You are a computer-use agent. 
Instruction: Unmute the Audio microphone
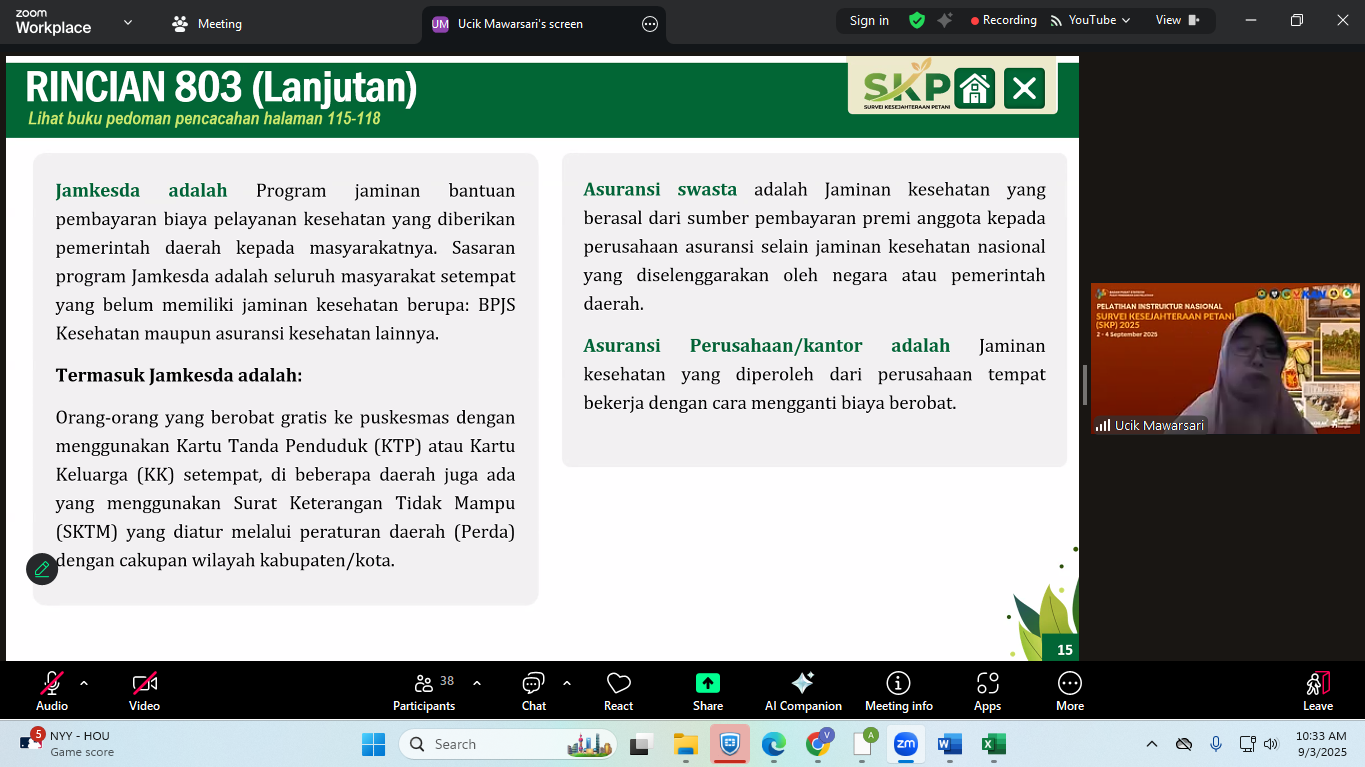52,691
